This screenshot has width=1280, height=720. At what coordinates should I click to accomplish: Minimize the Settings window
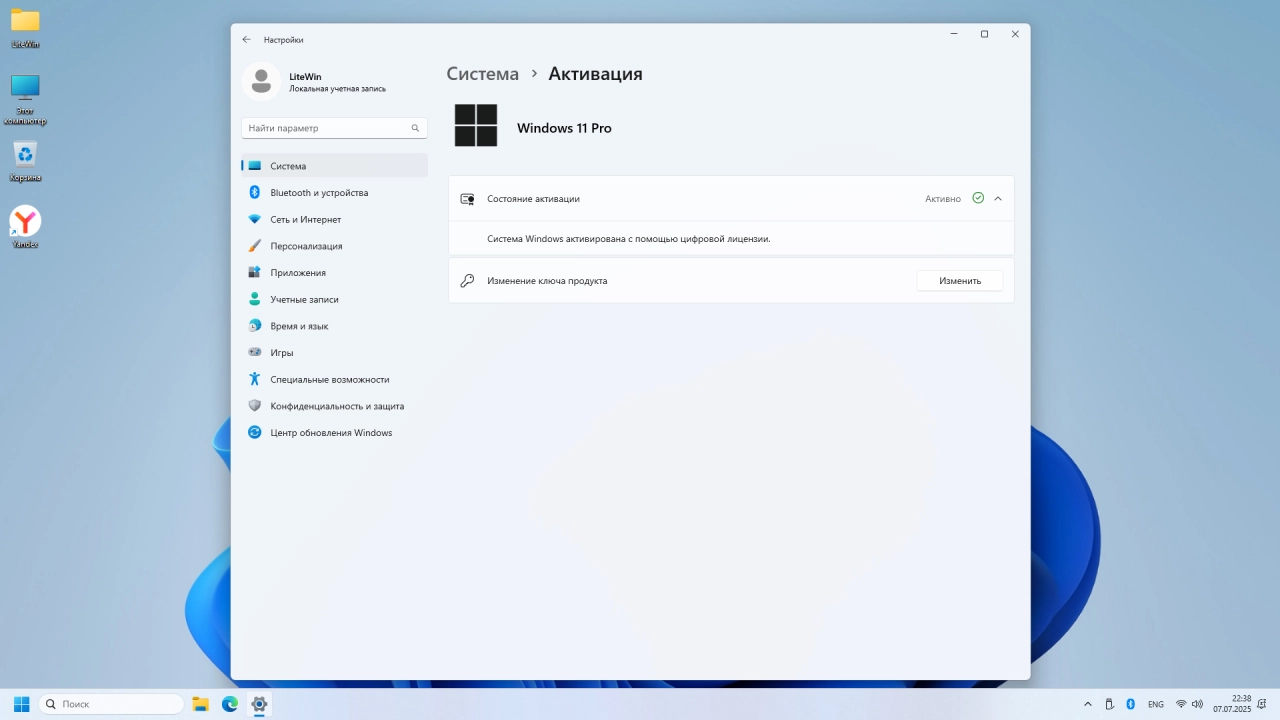pos(953,34)
